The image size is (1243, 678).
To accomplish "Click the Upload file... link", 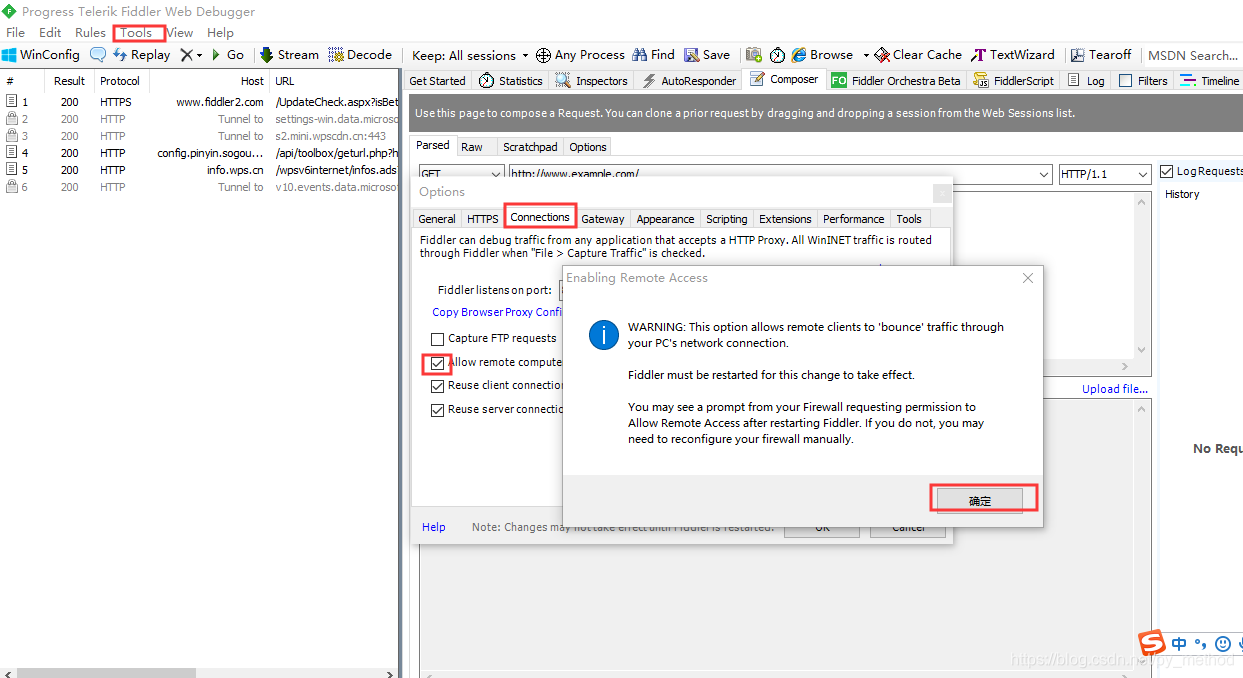I will click(1115, 389).
